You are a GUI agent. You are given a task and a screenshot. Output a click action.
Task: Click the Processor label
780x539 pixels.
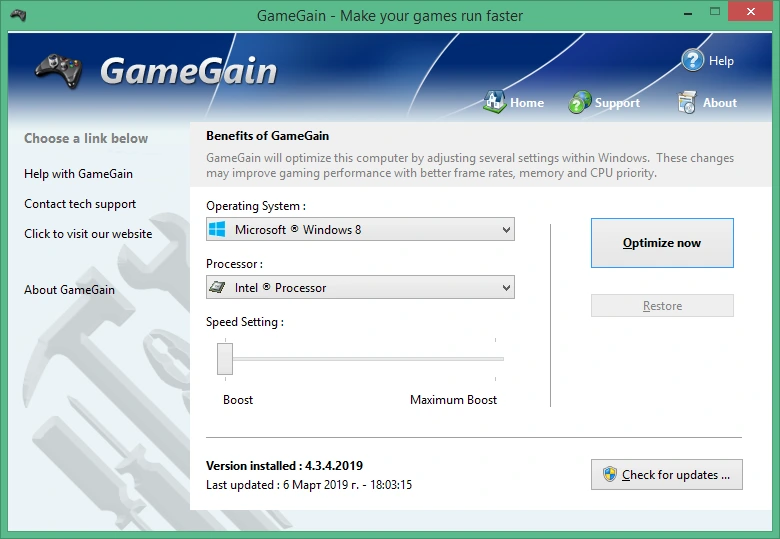(x=234, y=264)
